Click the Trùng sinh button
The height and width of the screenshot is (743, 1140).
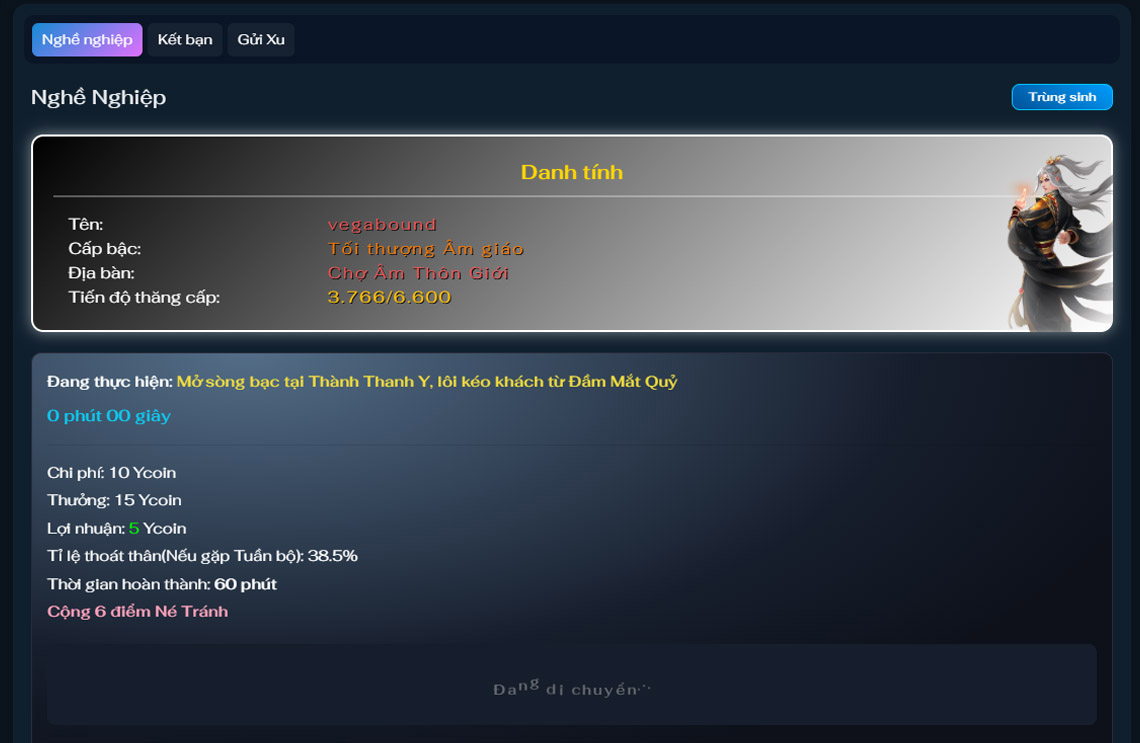pyautogui.click(x=1061, y=97)
